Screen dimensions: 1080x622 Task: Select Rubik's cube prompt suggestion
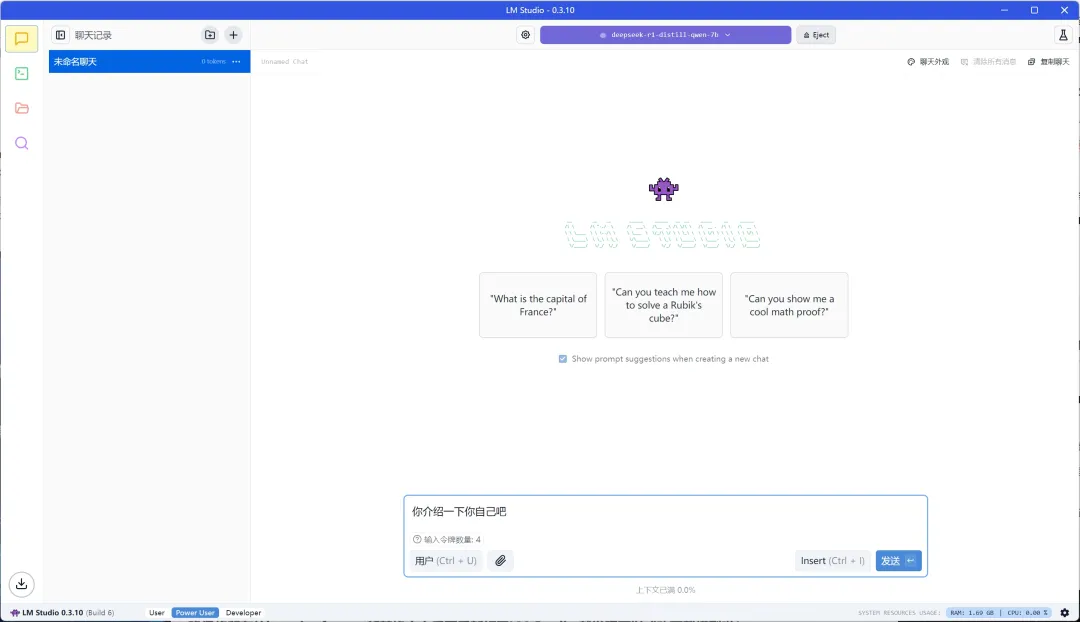[x=663, y=305]
